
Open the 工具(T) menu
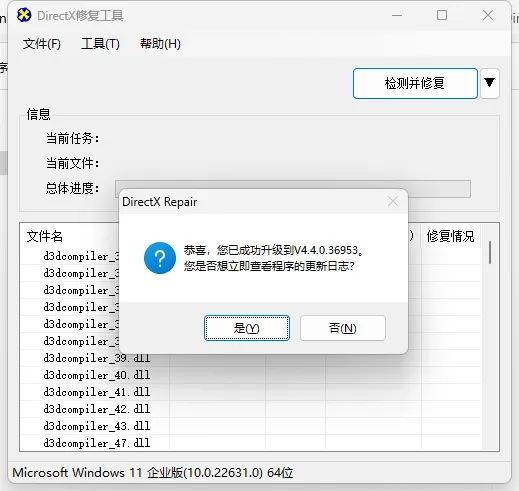[100, 44]
